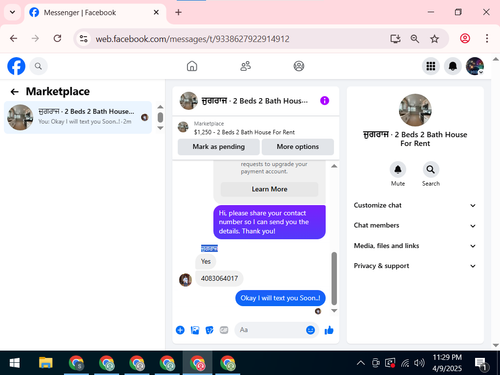Click the 'Hi, please share your contact' message
Image resolution: width=500 pixels, height=375 pixels.
(x=269, y=222)
